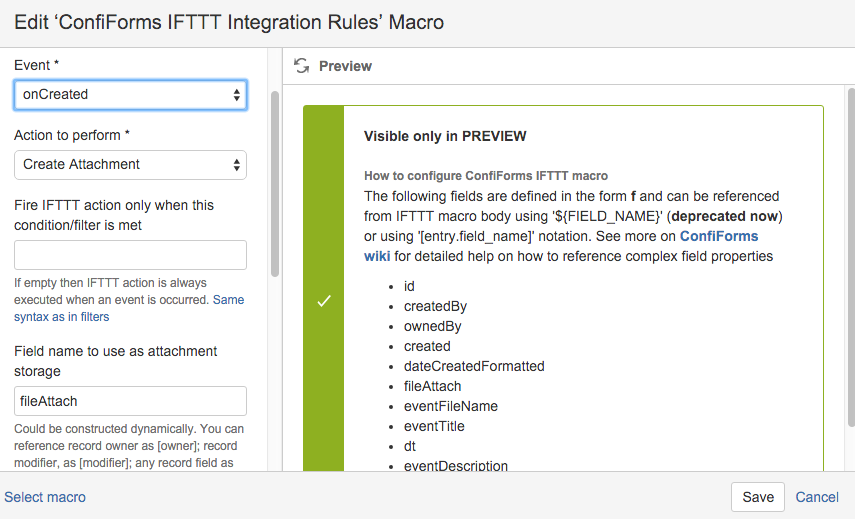Click the fileAttach storage field
Image resolution: width=855 pixels, height=519 pixels.
pos(130,401)
